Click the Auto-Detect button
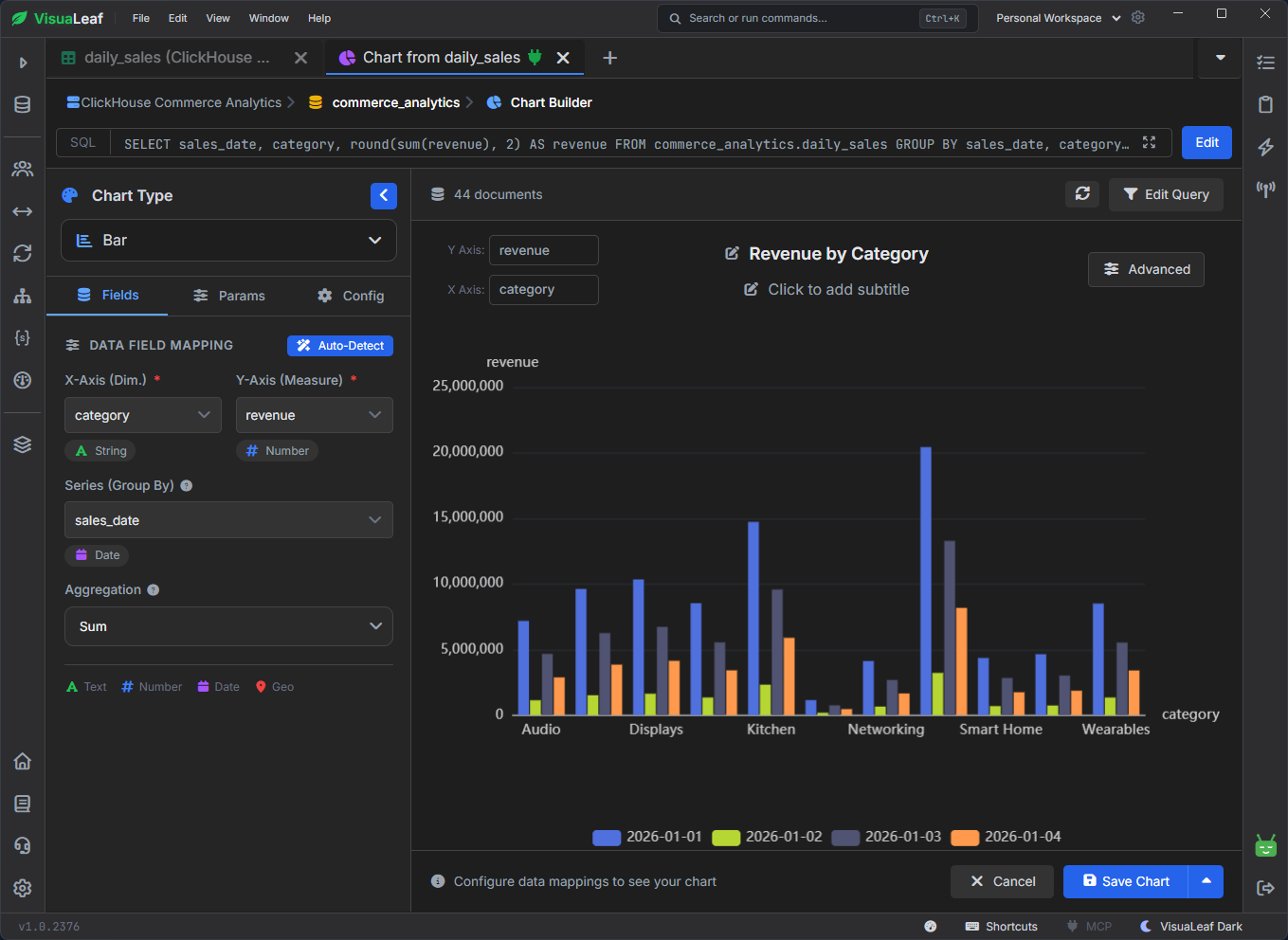Viewport: 1288px width, 940px height. [340, 346]
